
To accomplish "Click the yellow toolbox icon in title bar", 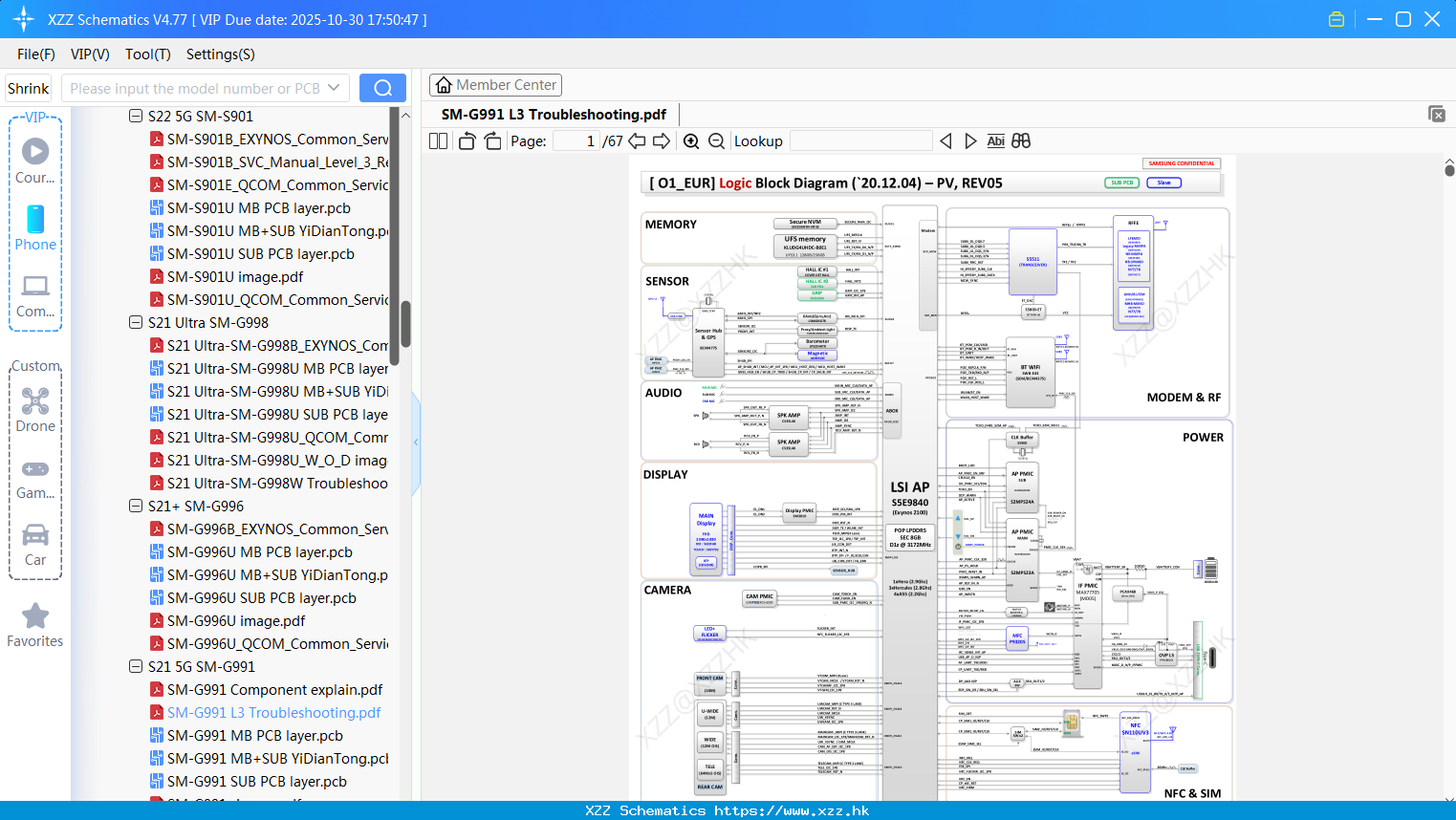I will coord(1336,19).
